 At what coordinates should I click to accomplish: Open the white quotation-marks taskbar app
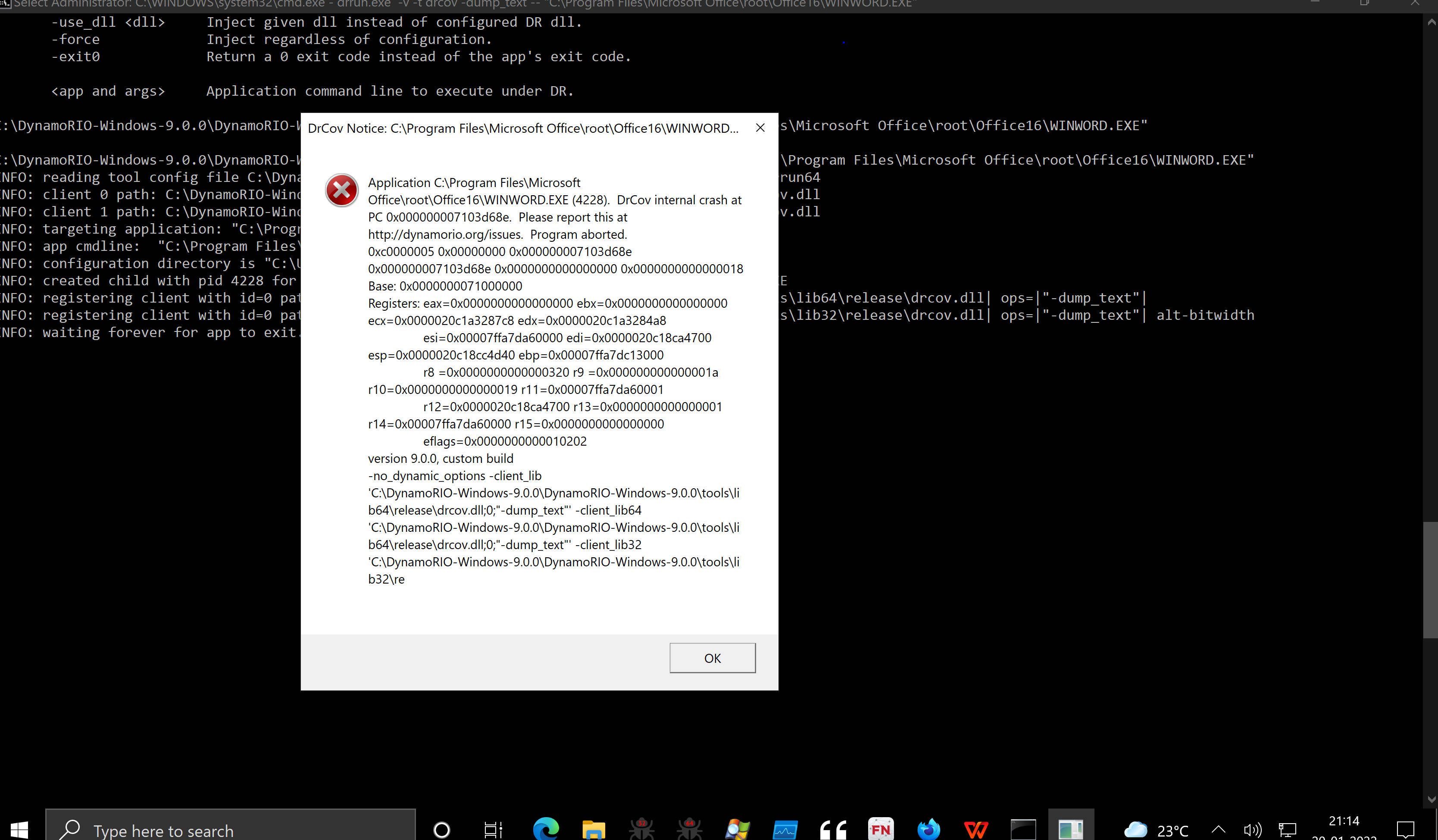[833, 829]
